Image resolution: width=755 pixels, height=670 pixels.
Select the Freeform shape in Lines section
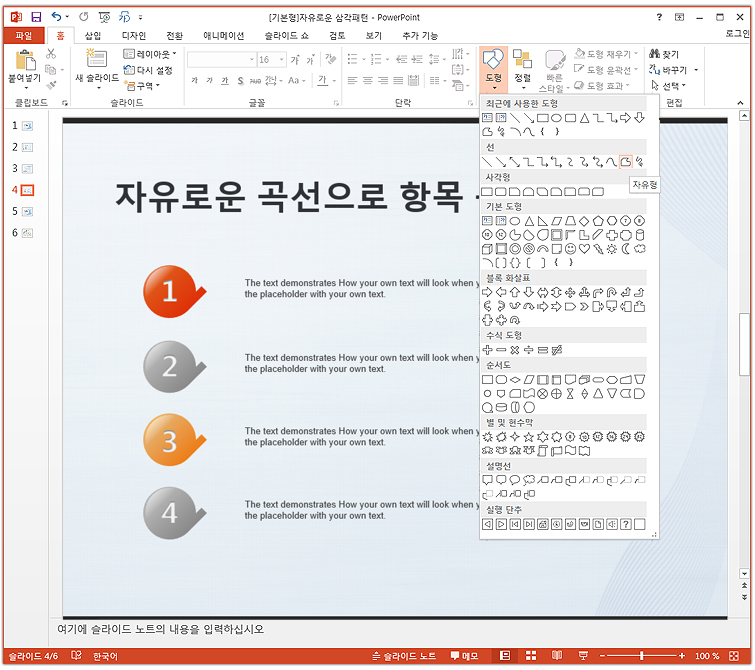(625, 162)
